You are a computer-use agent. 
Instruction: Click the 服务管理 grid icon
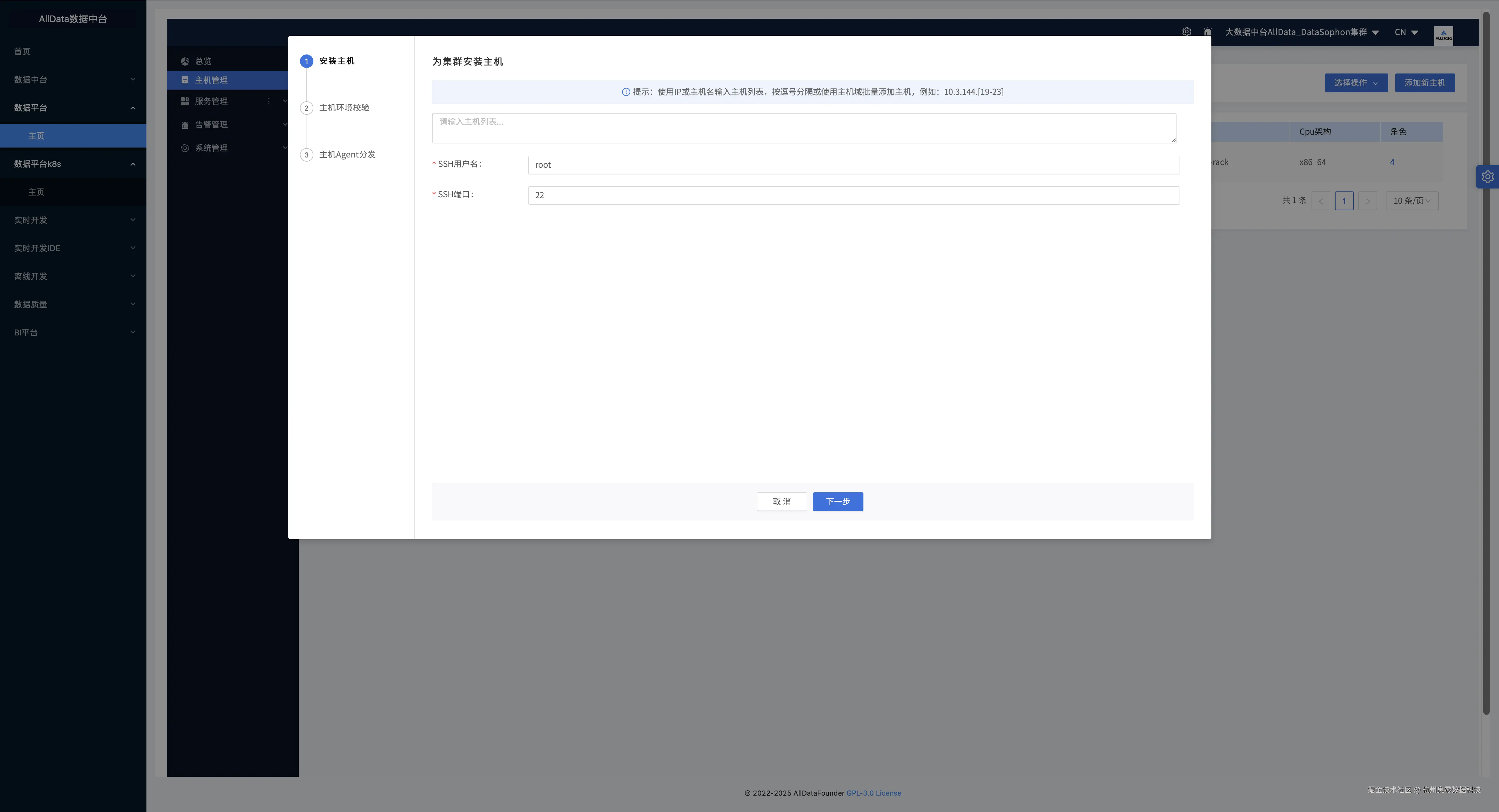185,101
